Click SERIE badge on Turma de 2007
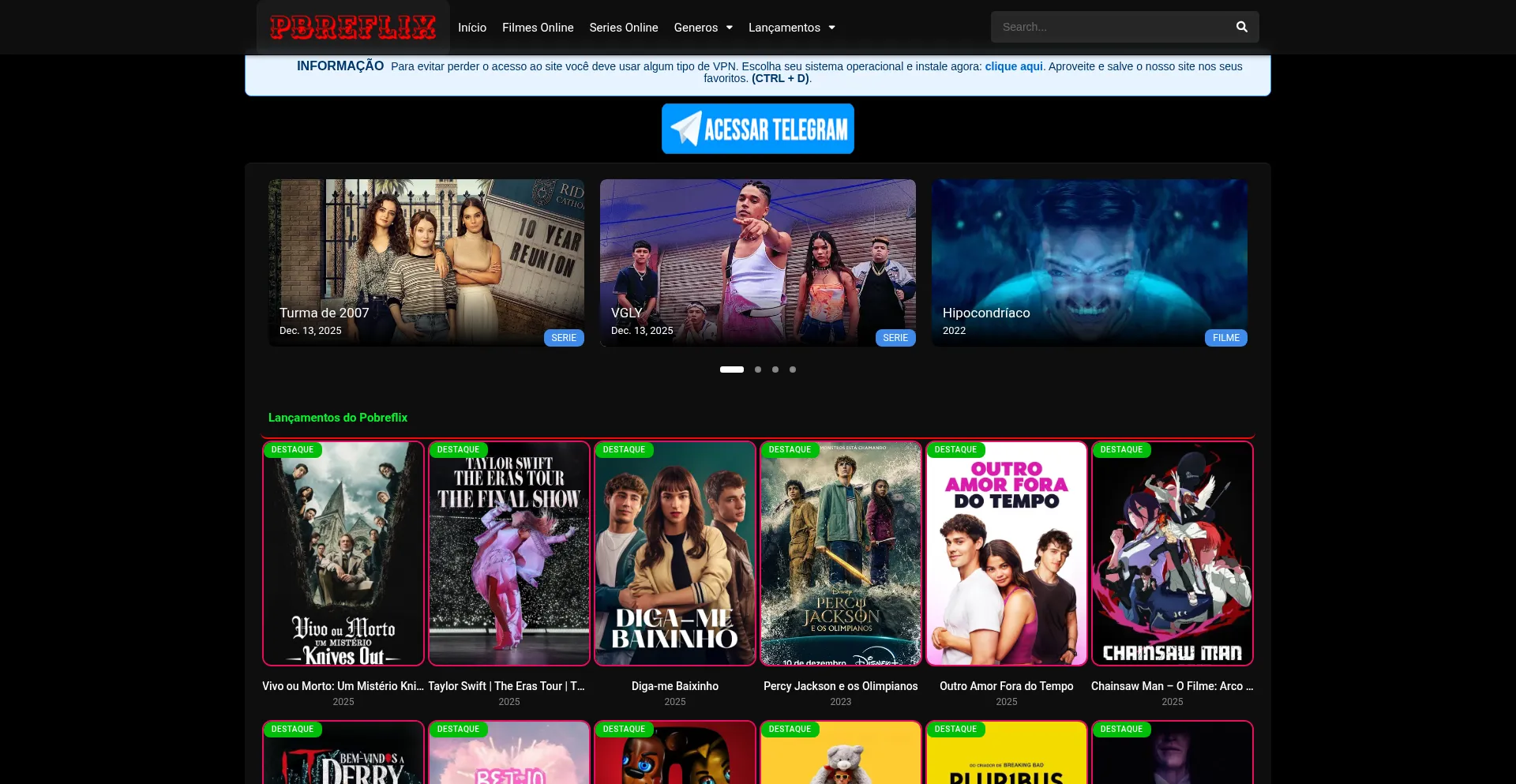This screenshot has height=784, width=1516. (563, 338)
